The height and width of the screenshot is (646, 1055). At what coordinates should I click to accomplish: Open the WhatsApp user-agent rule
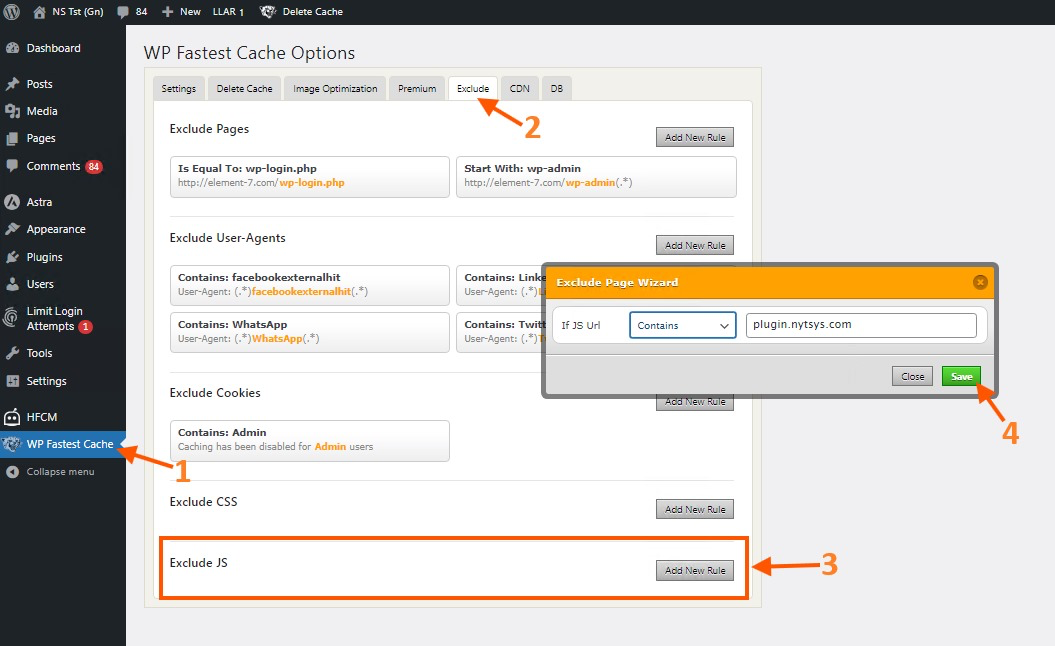310,332
